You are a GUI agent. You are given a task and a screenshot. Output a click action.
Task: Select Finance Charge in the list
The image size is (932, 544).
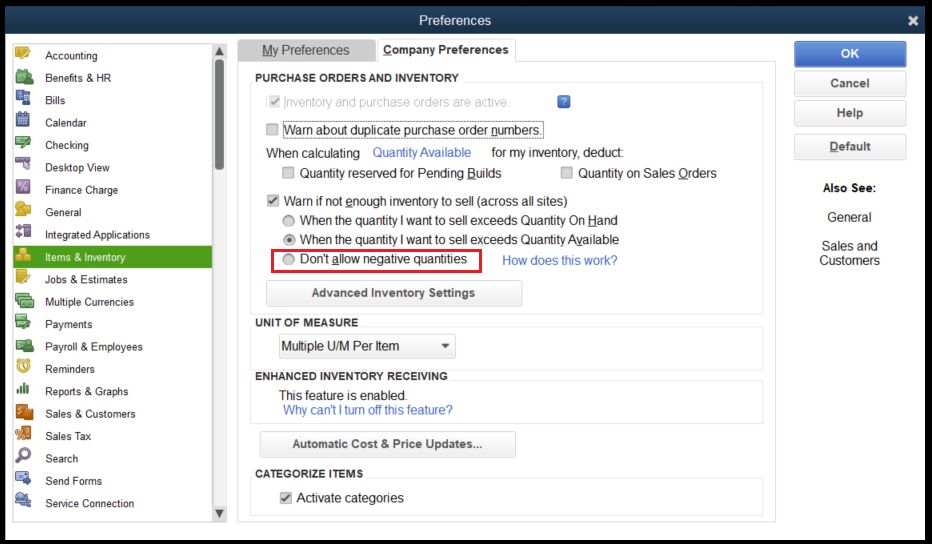point(112,190)
